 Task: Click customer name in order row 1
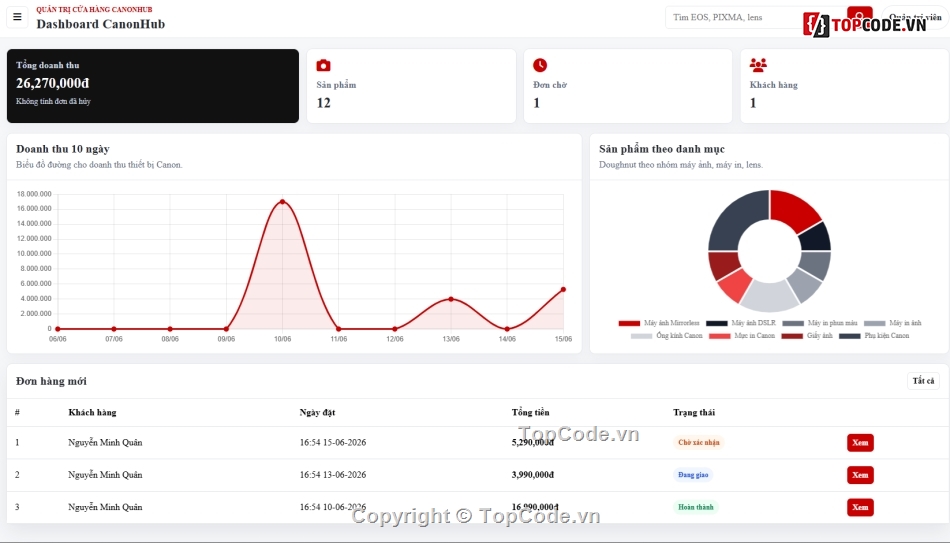105,442
